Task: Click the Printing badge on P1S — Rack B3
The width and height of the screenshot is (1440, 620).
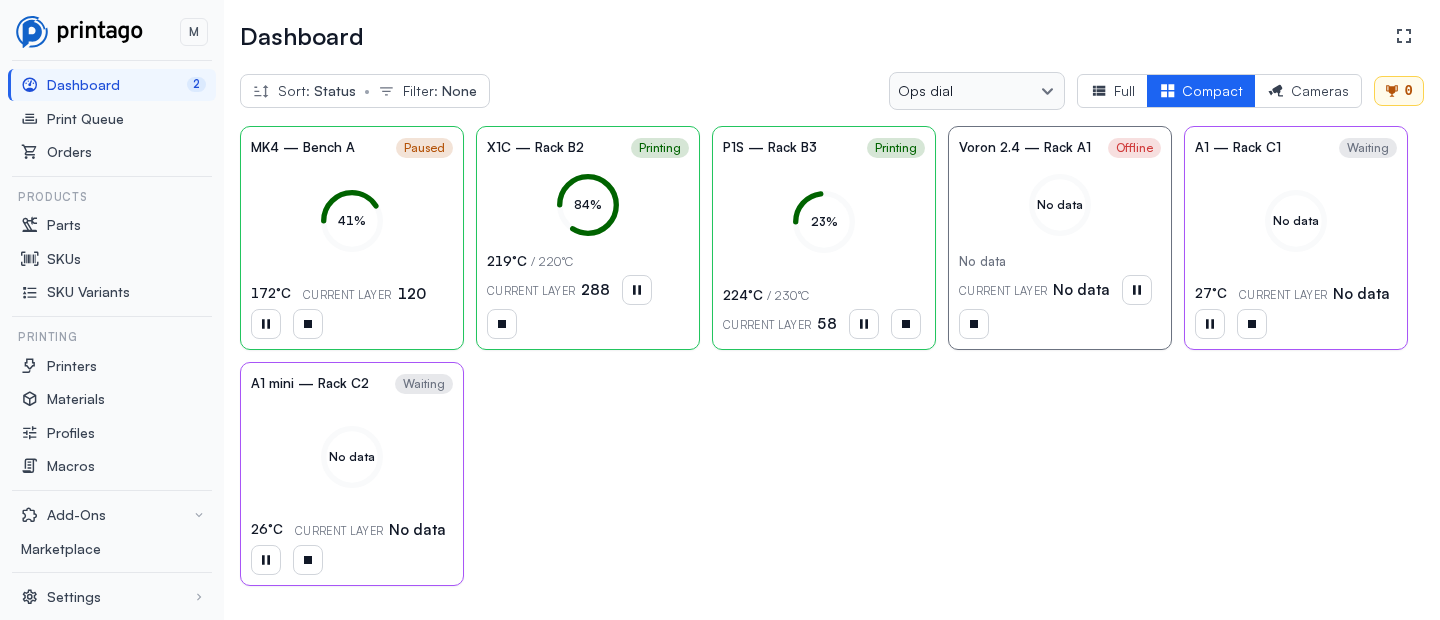Action: coord(896,148)
